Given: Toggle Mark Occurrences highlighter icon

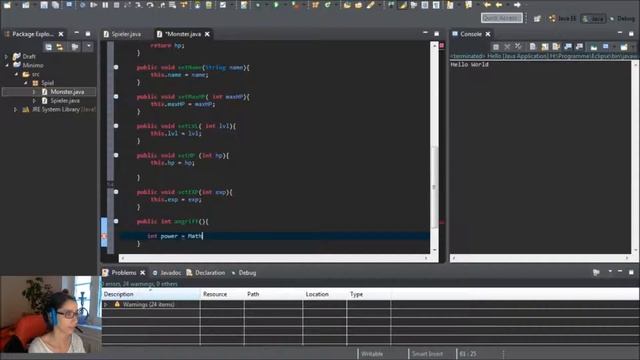Looking at the screenshot, I should click(403, 5).
